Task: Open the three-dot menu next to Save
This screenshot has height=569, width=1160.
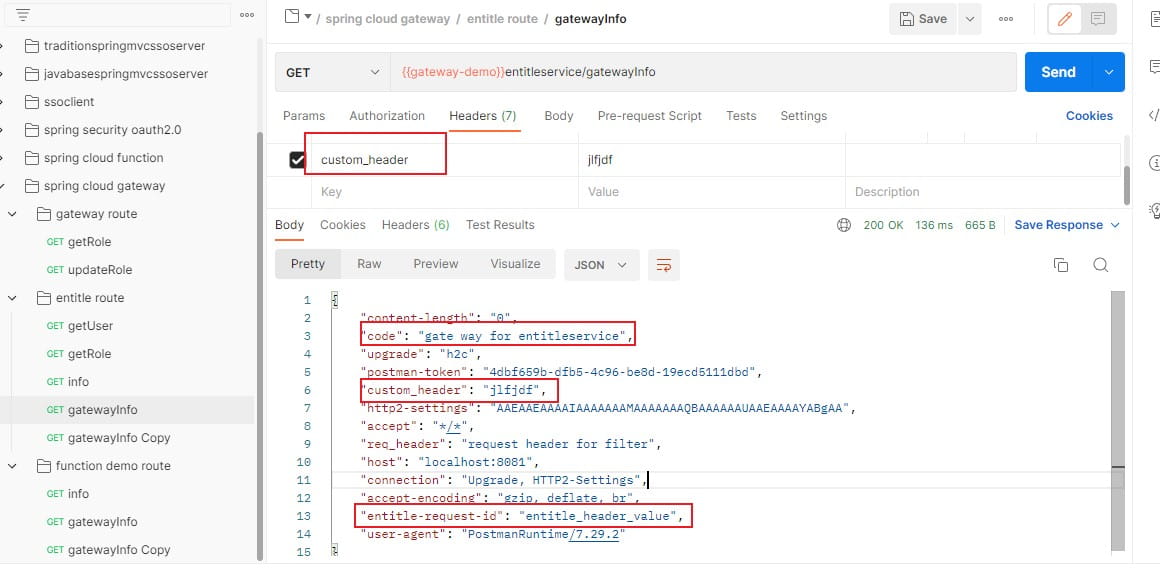Action: click(1006, 19)
